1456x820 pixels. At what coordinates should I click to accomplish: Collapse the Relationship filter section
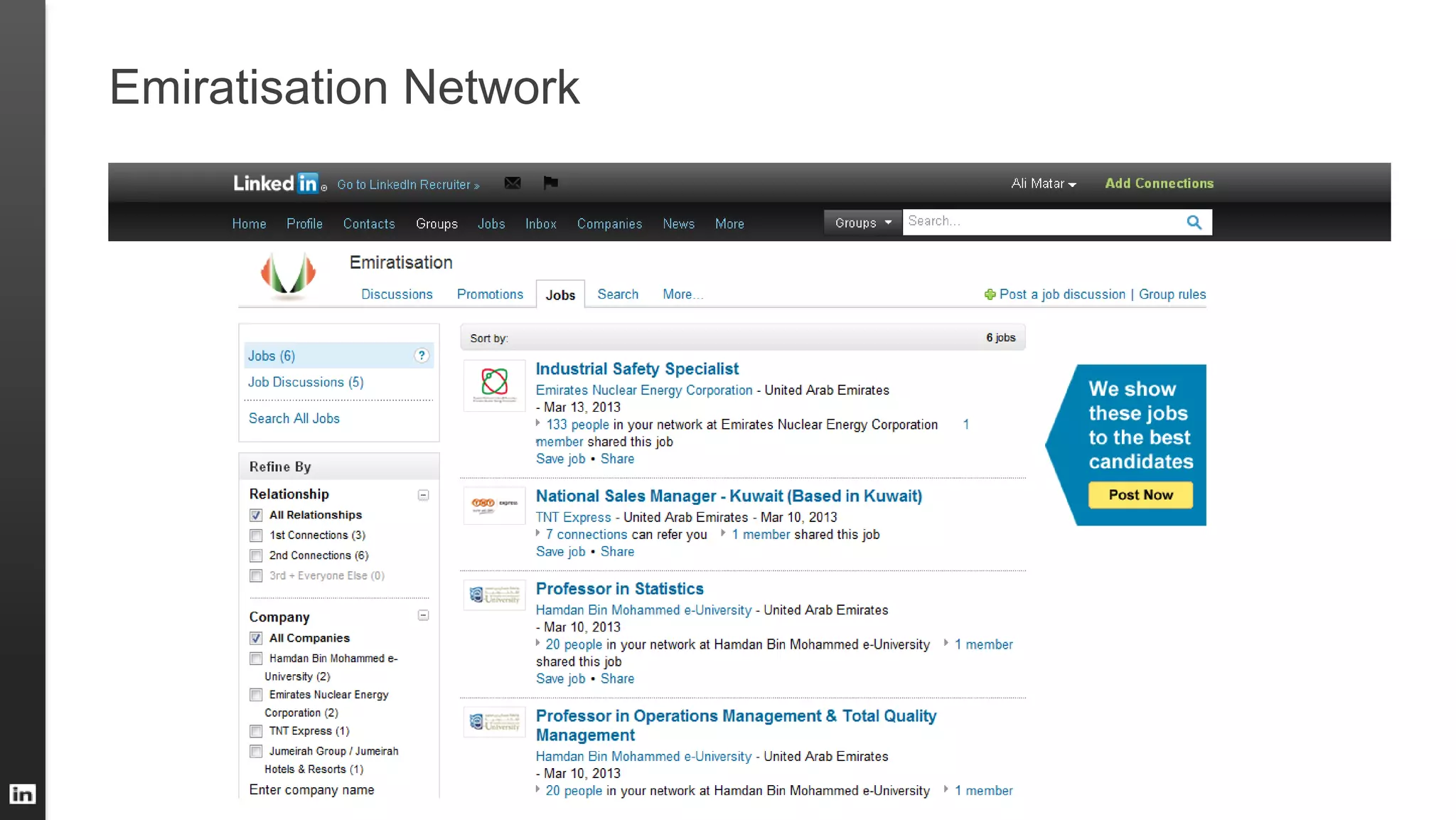pyautogui.click(x=424, y=495)
